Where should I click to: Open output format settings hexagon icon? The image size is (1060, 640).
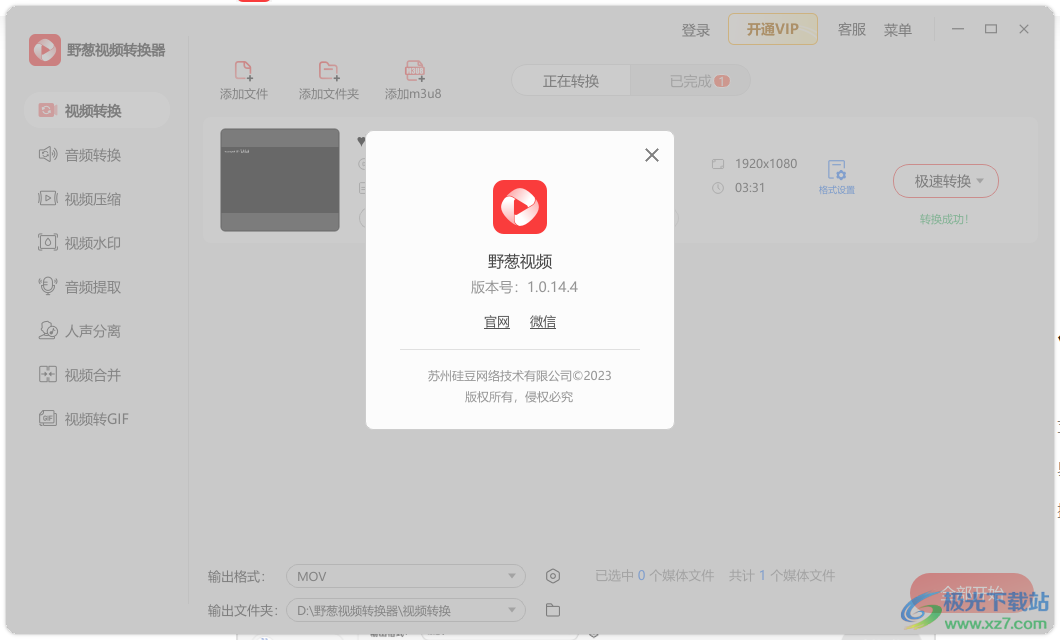pyautogui.click(x=553, y=576)
